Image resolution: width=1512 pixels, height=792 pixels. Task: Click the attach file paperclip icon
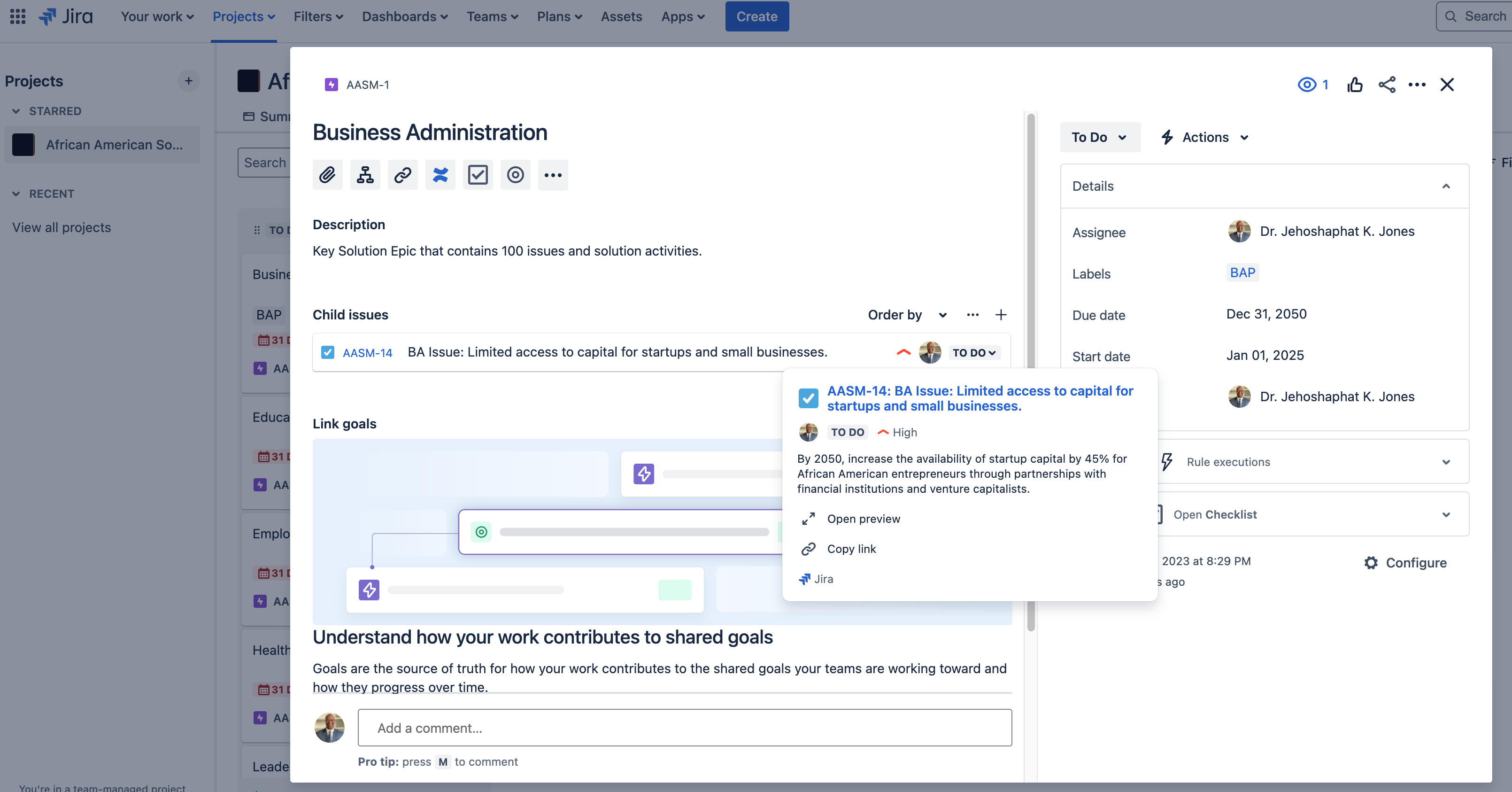(328, 175)
